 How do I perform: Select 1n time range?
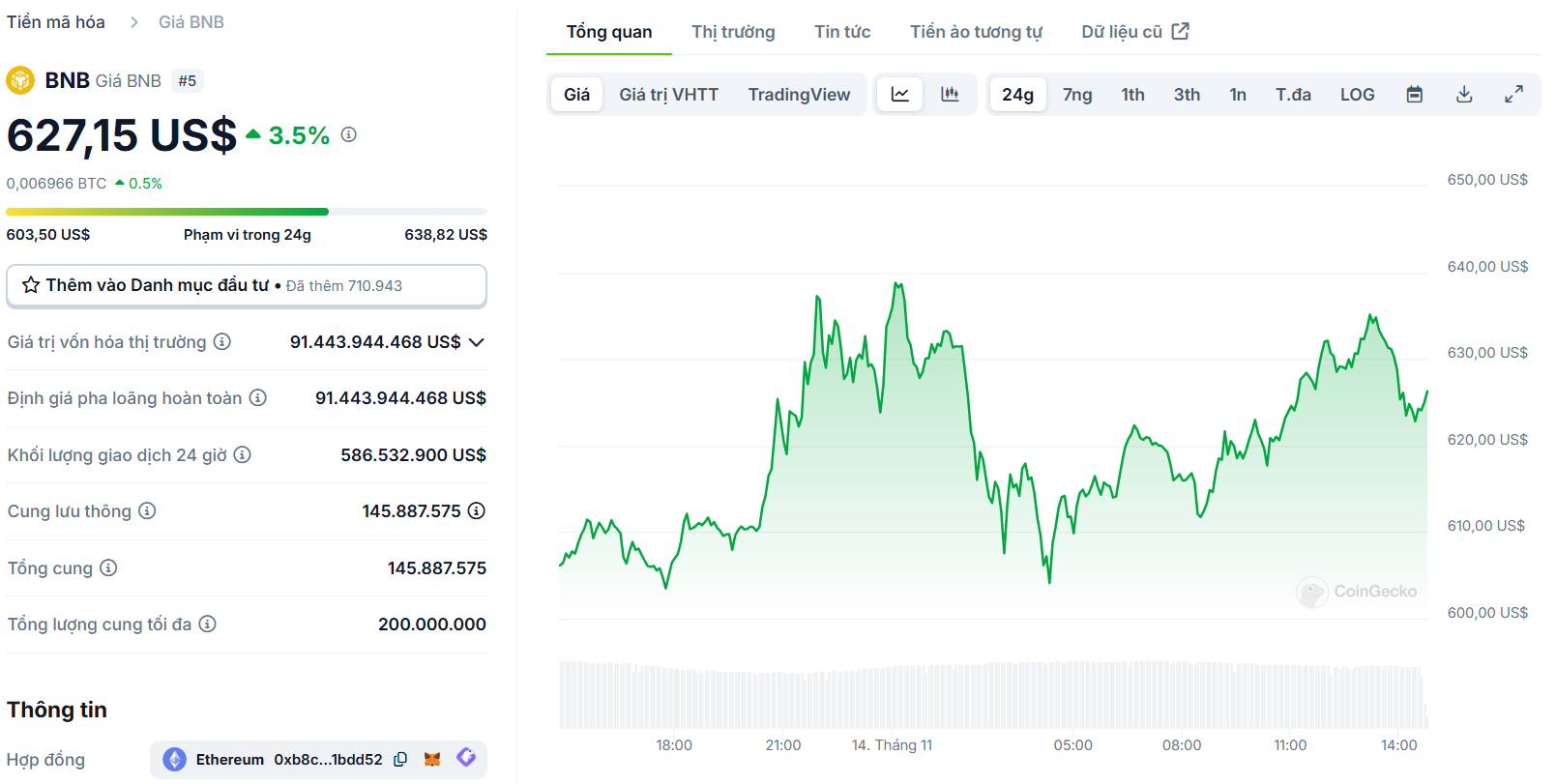(x=1238, y=95)
